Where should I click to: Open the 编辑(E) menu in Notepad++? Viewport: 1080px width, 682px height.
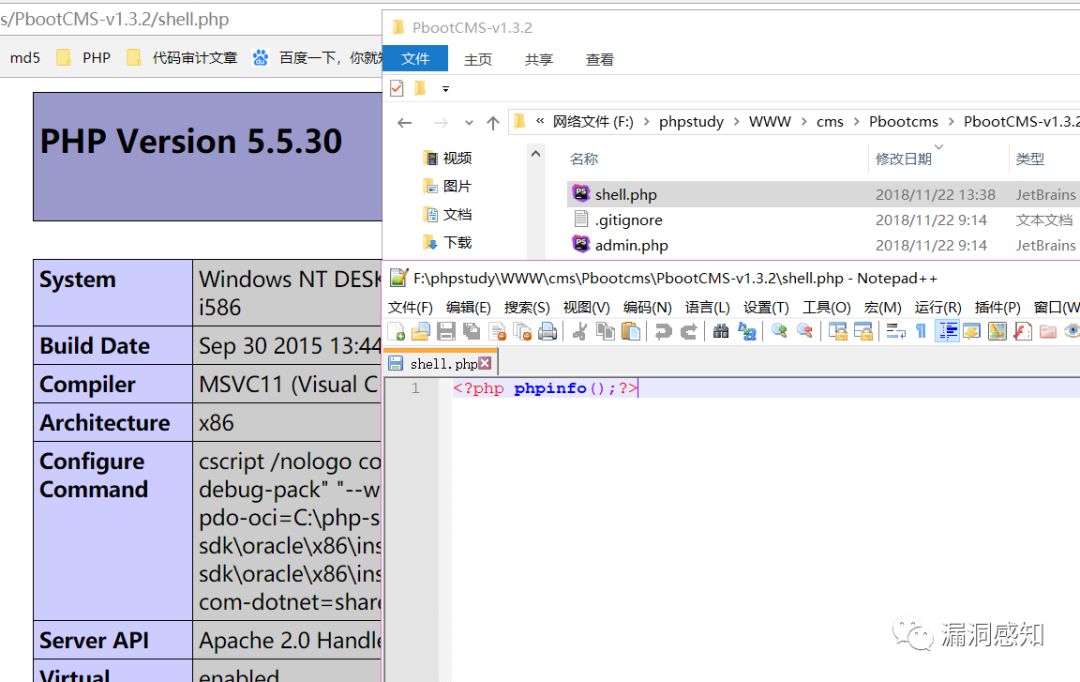(x=468, y=307)
